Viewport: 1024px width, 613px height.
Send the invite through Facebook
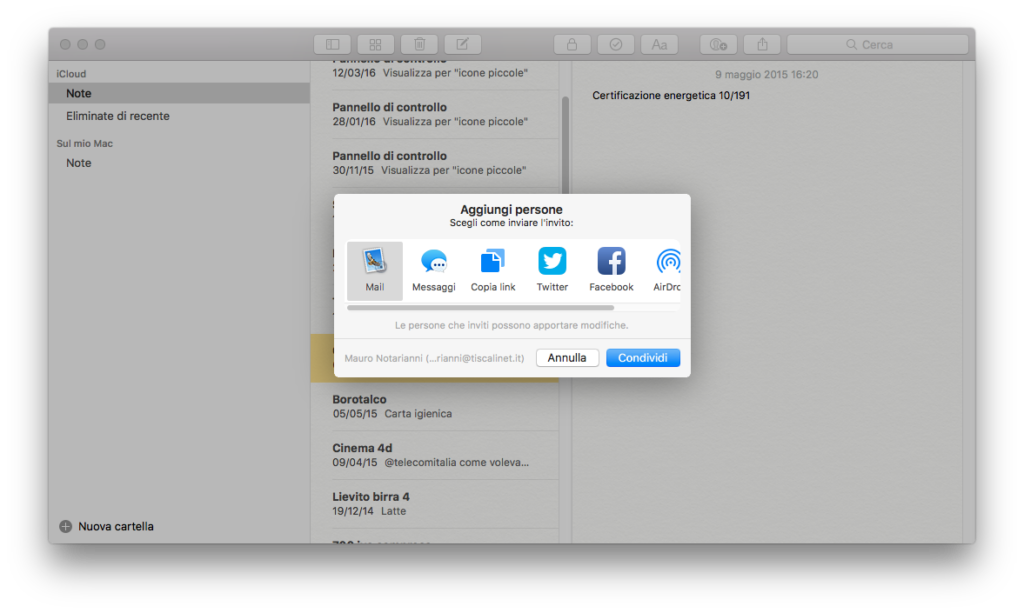tap(611, 270)
